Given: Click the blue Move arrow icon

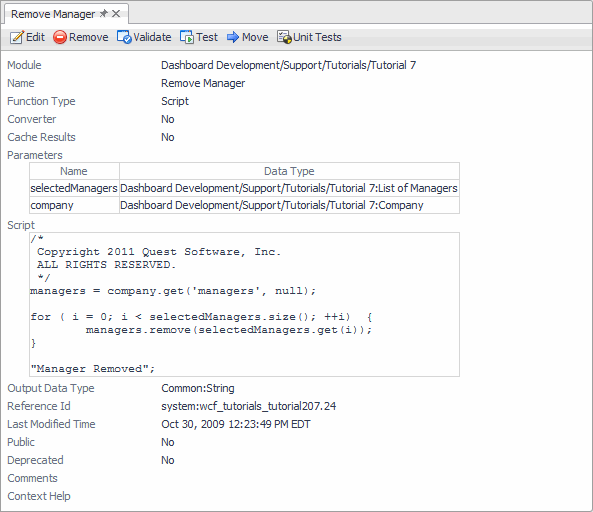Looking at the screenshot, I should coord(233,37).
